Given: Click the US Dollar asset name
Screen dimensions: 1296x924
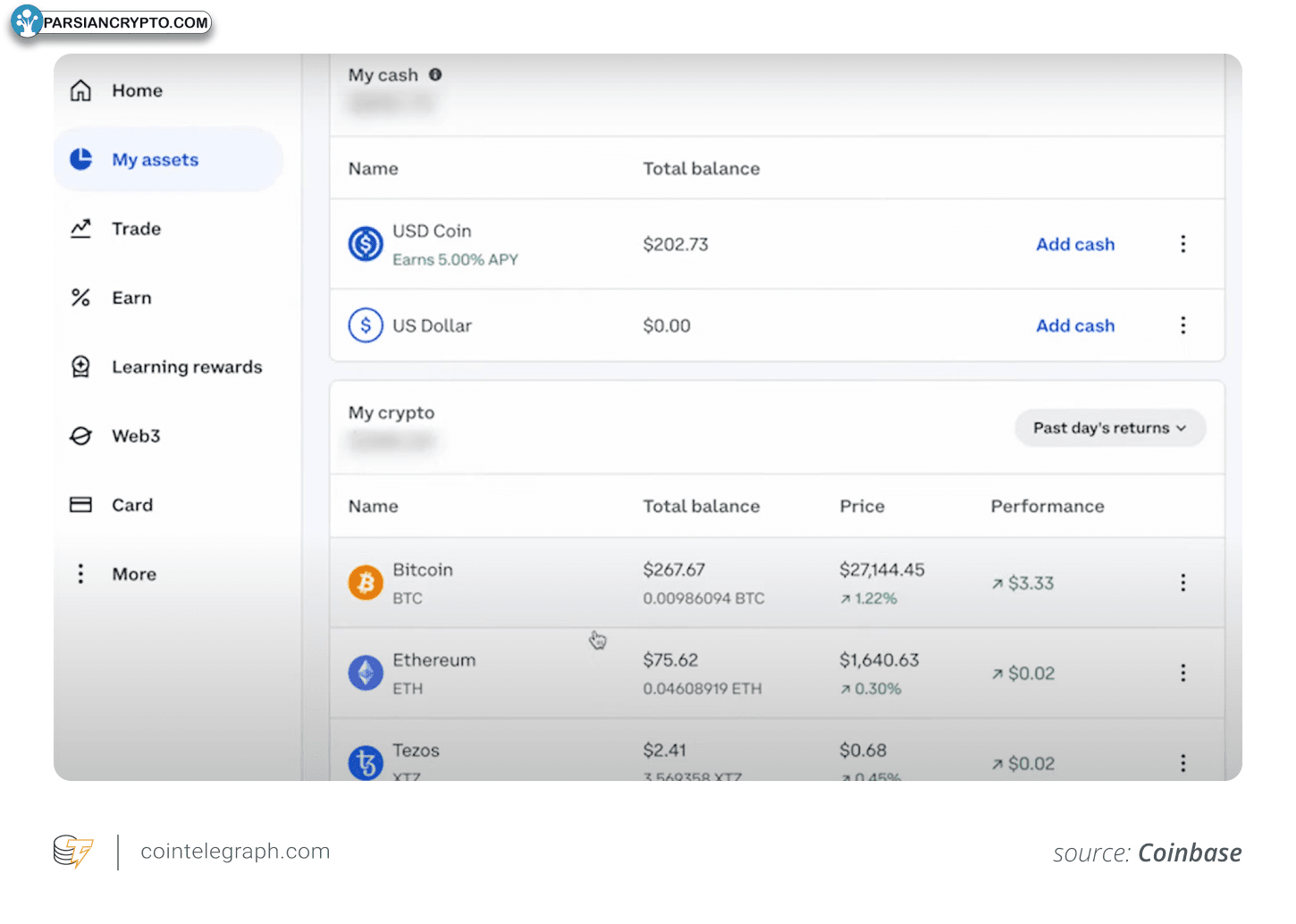Looking at the screenshot, I should point(433,326).
